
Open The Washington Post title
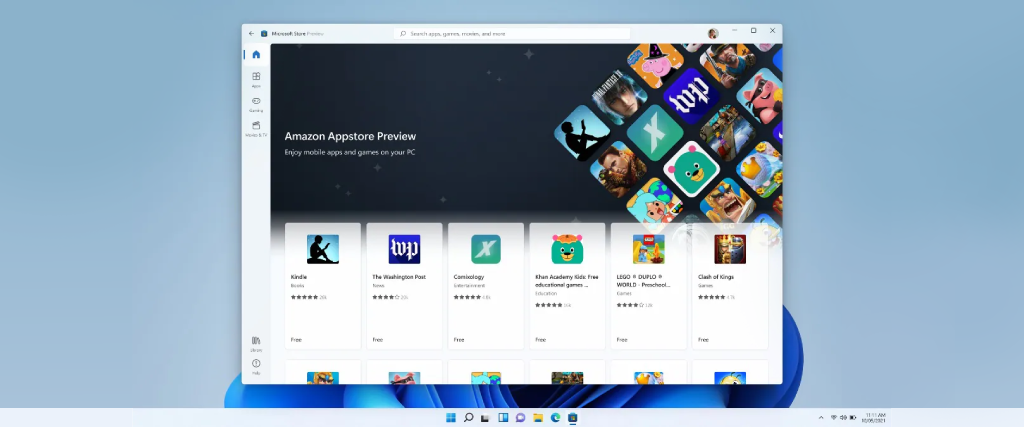[x=399, y=277]
